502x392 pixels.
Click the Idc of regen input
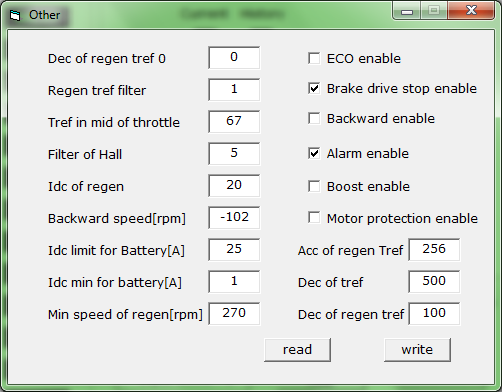pyautogui.click(x=234, y=186)
